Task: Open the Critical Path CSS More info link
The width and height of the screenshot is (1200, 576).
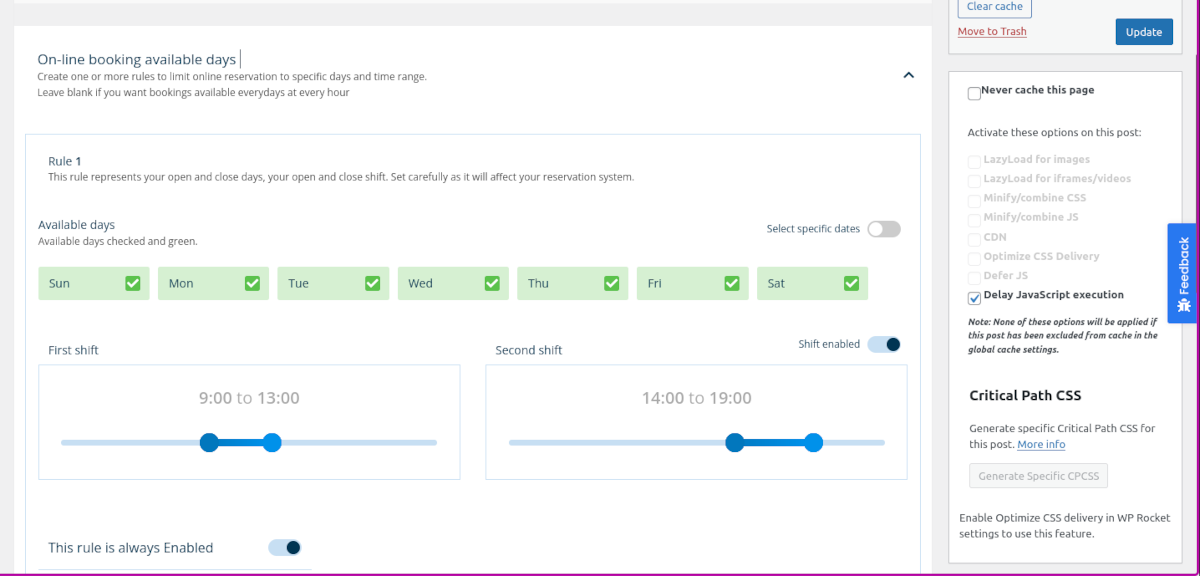Action: (x=1041, y=444)
